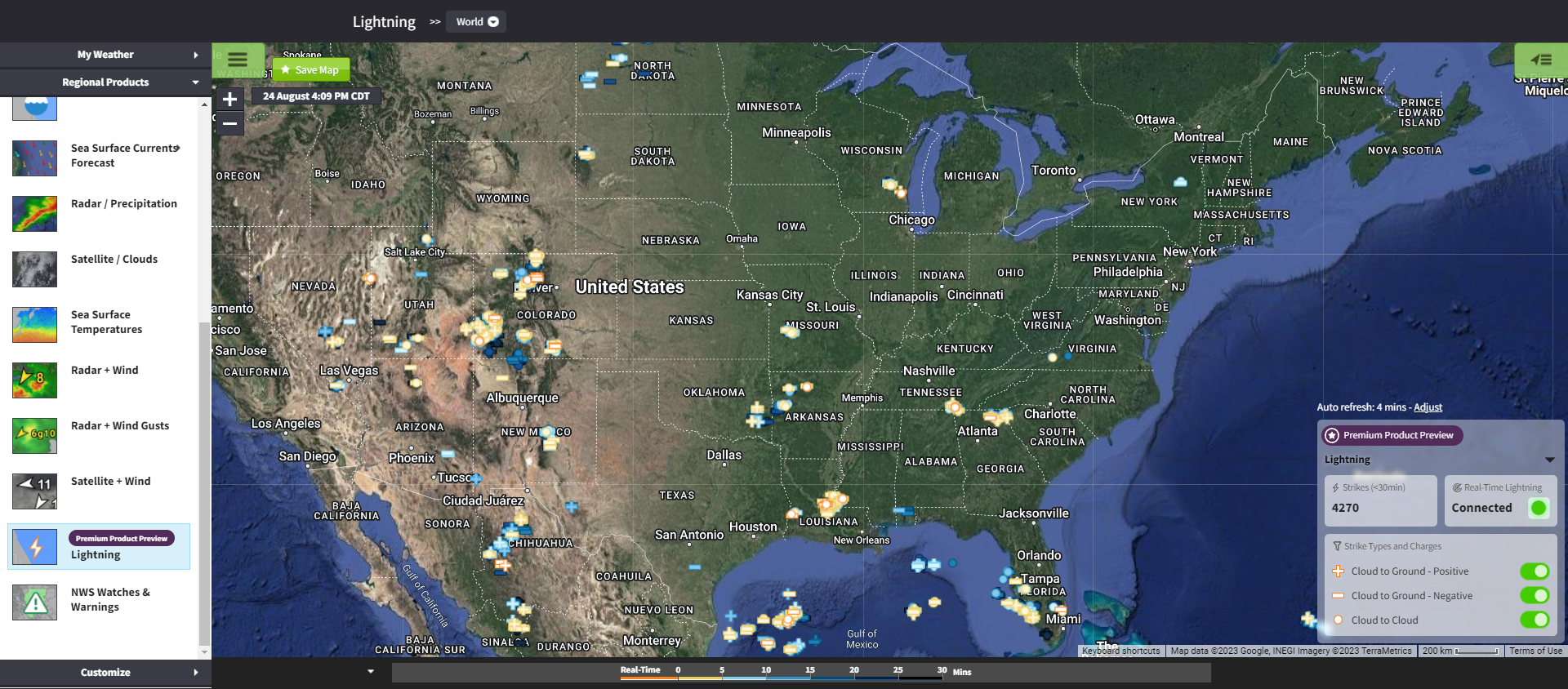The image size is (1568, 689).
Task: Click the 20 minute mark on the timeline
Action: (x=854, y=670)
